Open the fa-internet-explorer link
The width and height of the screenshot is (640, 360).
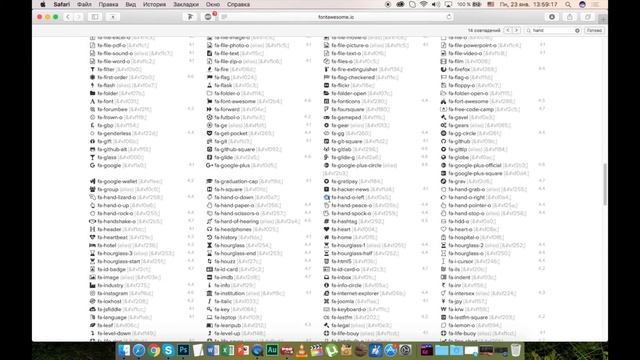point(356,293)
